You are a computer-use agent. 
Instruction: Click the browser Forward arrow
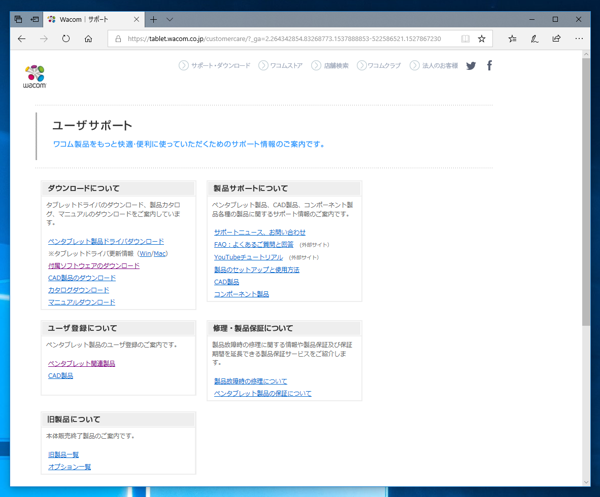click(x=44, y=39)
